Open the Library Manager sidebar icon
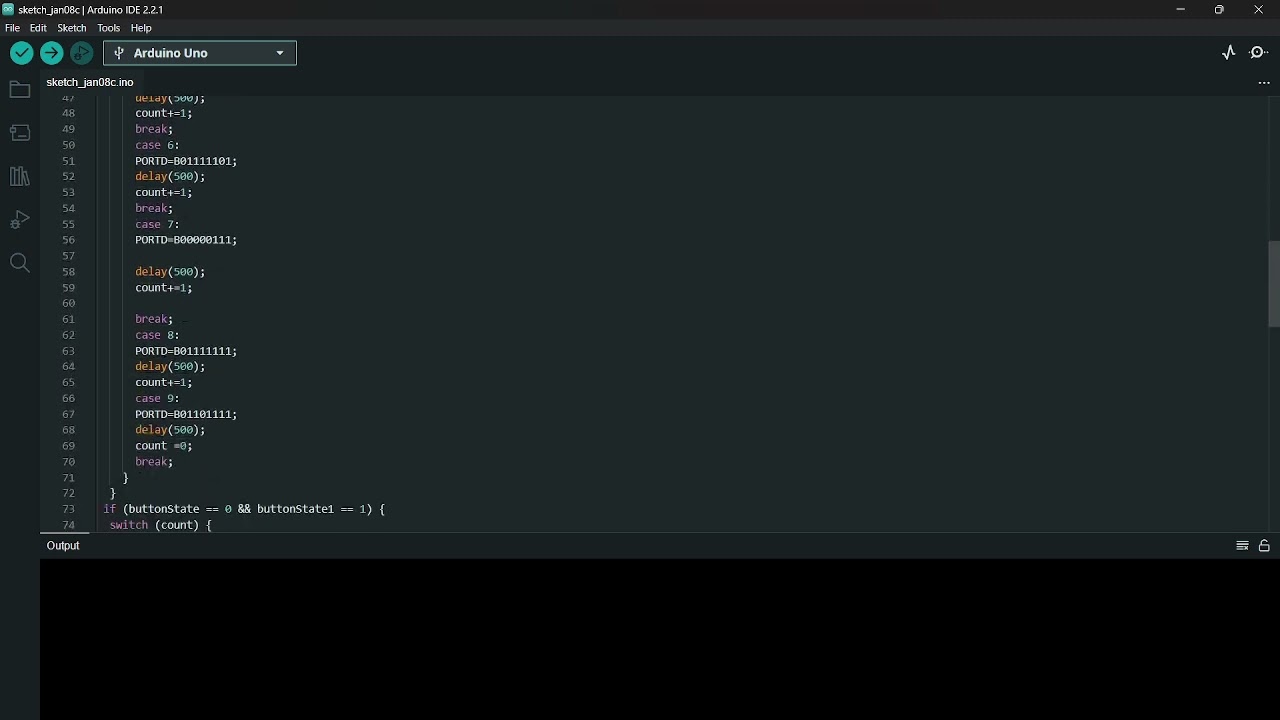 pos(20,176)
